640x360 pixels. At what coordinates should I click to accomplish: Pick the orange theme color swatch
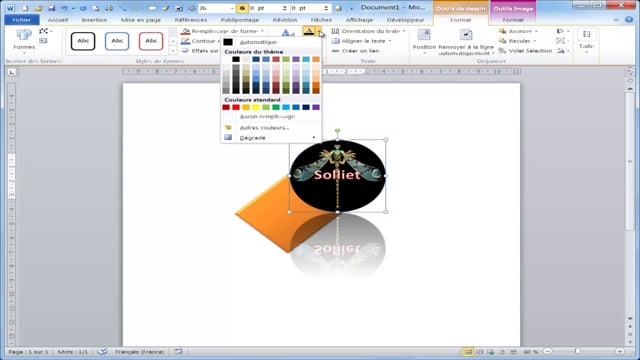point(316,60)
